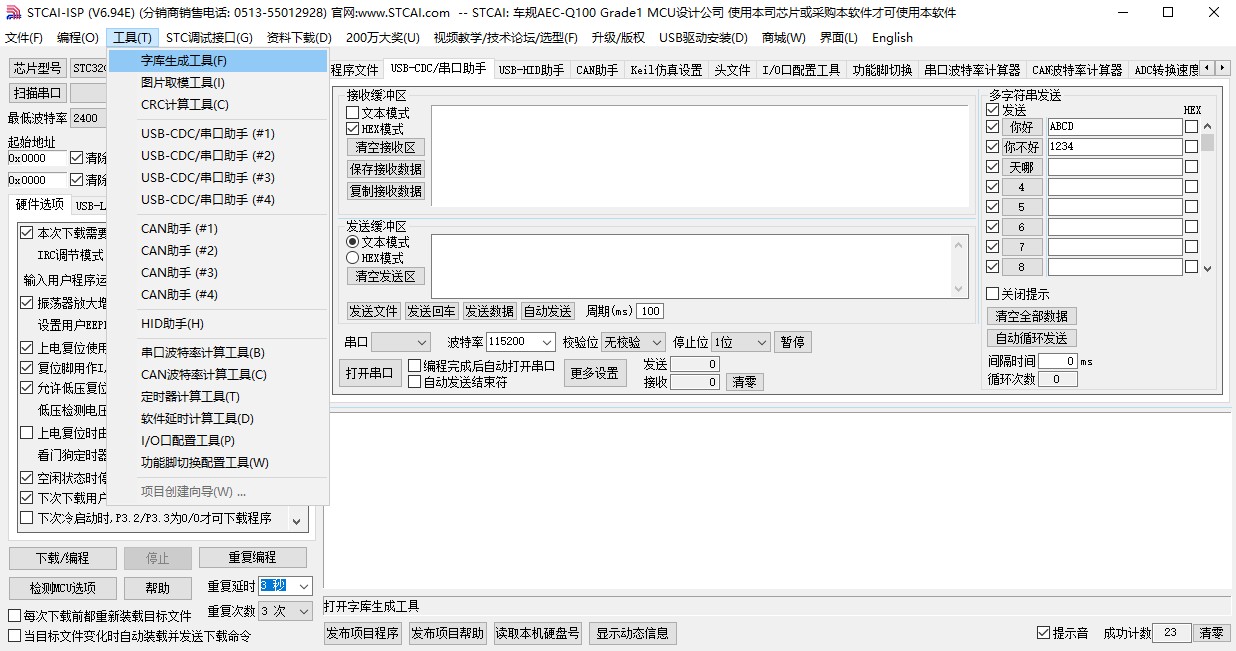Open 串口波特率计算工具(B) menu entry
The height and width of the screenshot is (651, 1236).
coord(219,353)
